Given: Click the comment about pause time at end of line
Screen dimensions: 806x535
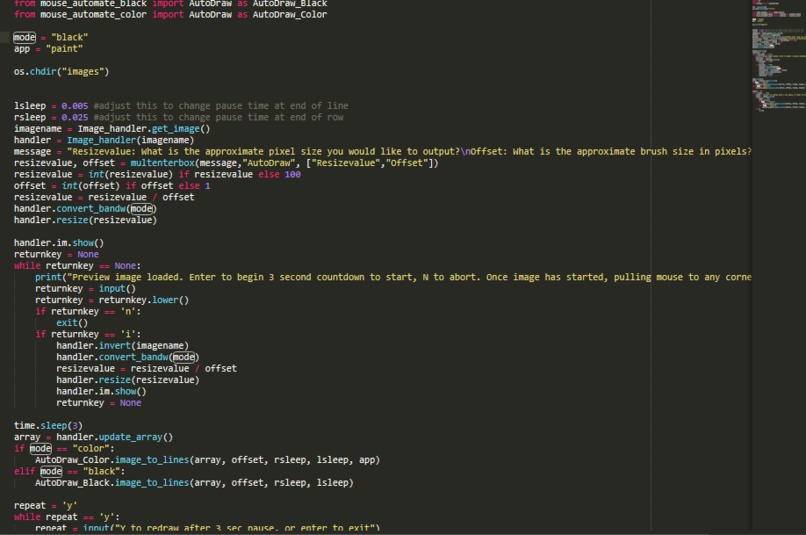Looking at the screenshot, I should (x=221, y=106).
